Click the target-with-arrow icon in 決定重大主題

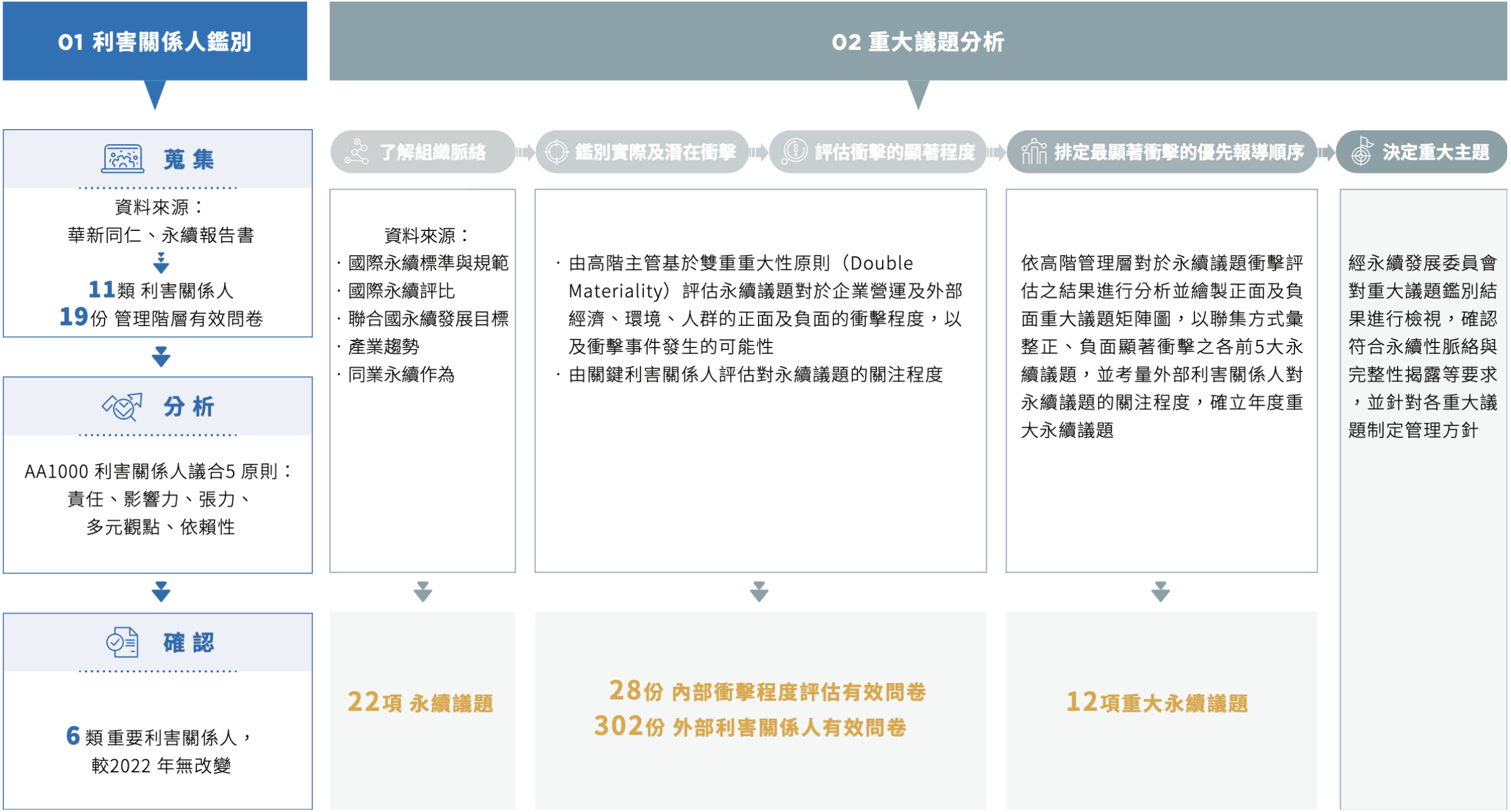[1362, 151]
